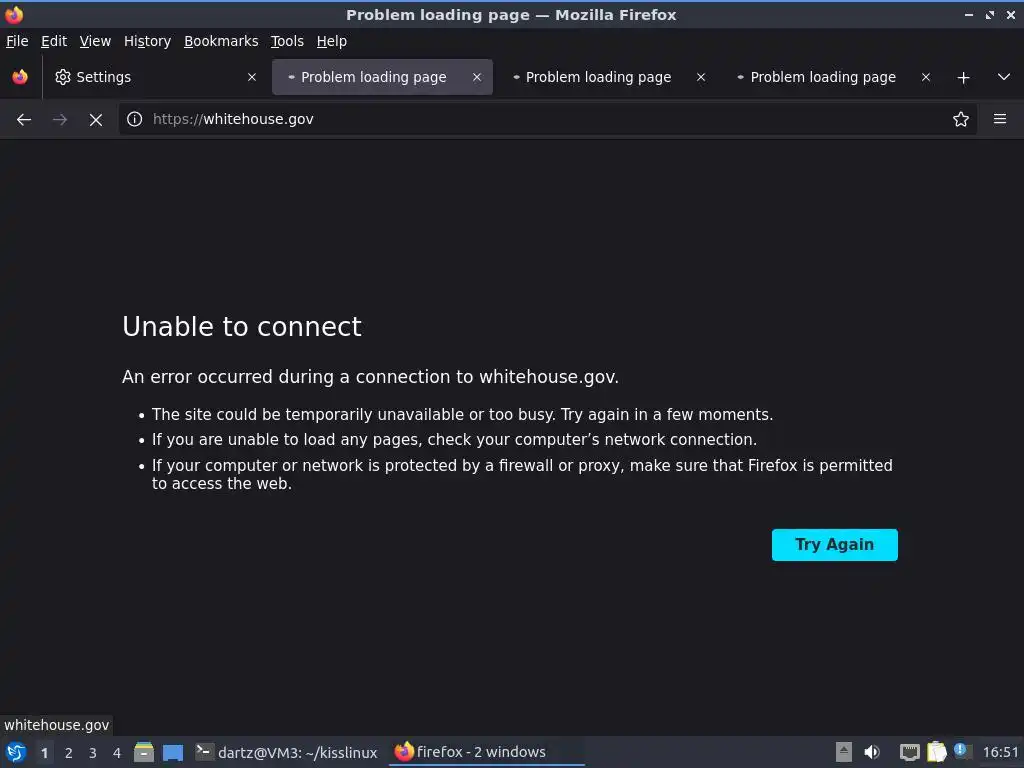
Task: Stop loading the page
Action: [96, 120]
